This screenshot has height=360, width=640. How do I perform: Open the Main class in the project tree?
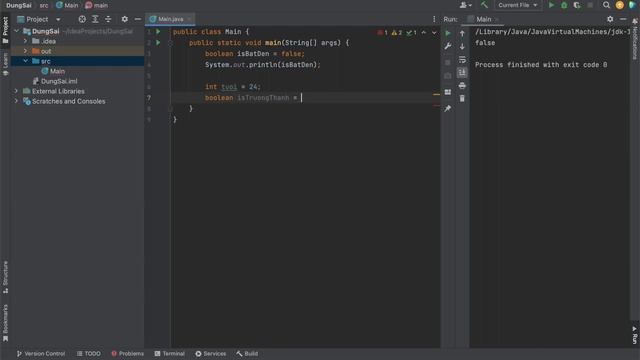pyautogui.click(x=57, y=71)
